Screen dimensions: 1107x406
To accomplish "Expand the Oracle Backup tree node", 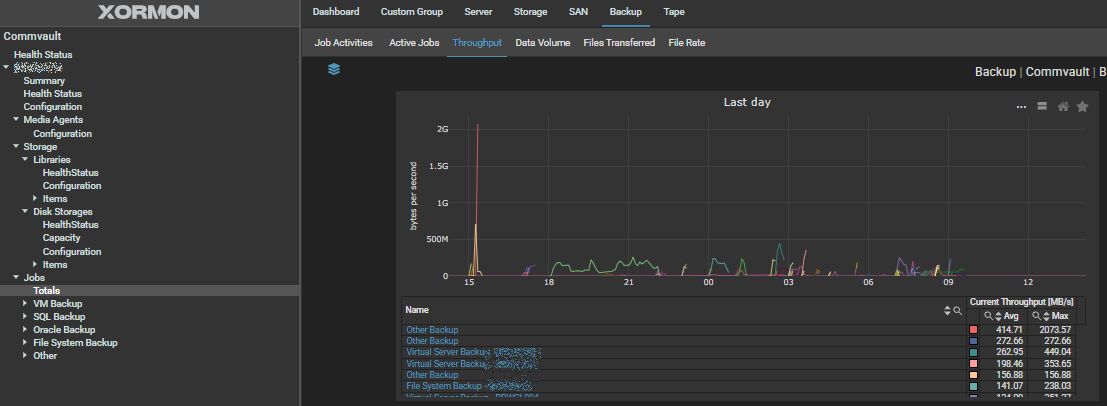I will (x=26, y=330).
